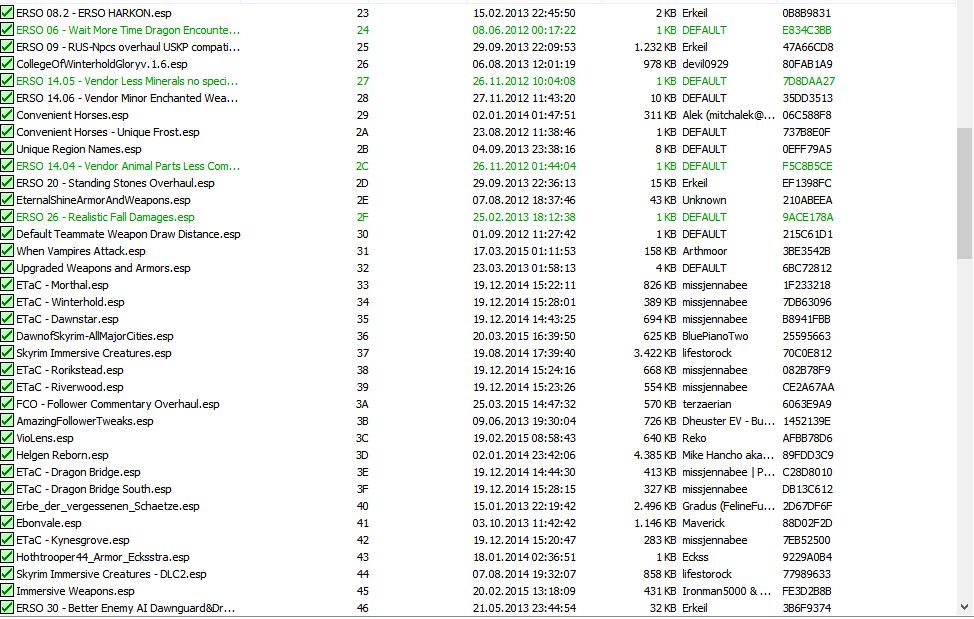Click CRC value 7D8DAA27
Viewport: 974px width, 619px height.
point(808,81)
